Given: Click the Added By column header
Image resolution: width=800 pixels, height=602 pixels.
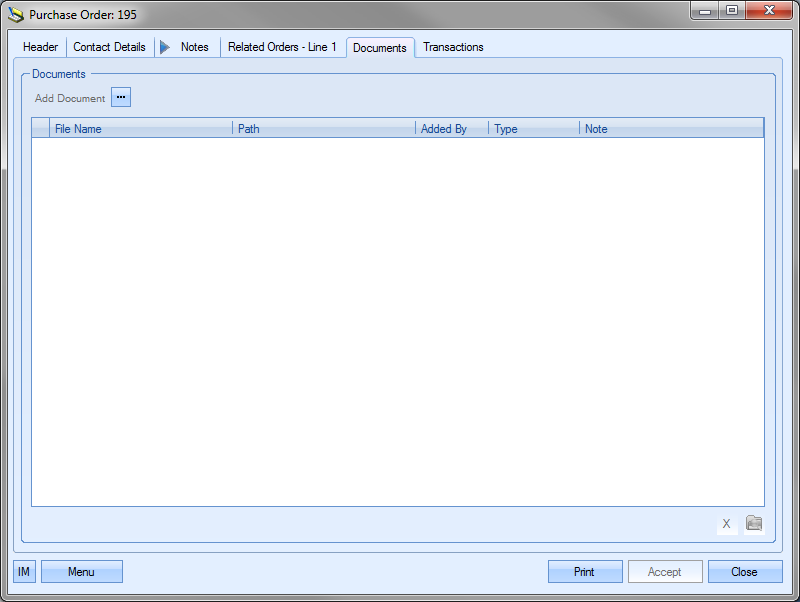Looking at the screenshot, I should pyautogui.click(x=452, y=129).
